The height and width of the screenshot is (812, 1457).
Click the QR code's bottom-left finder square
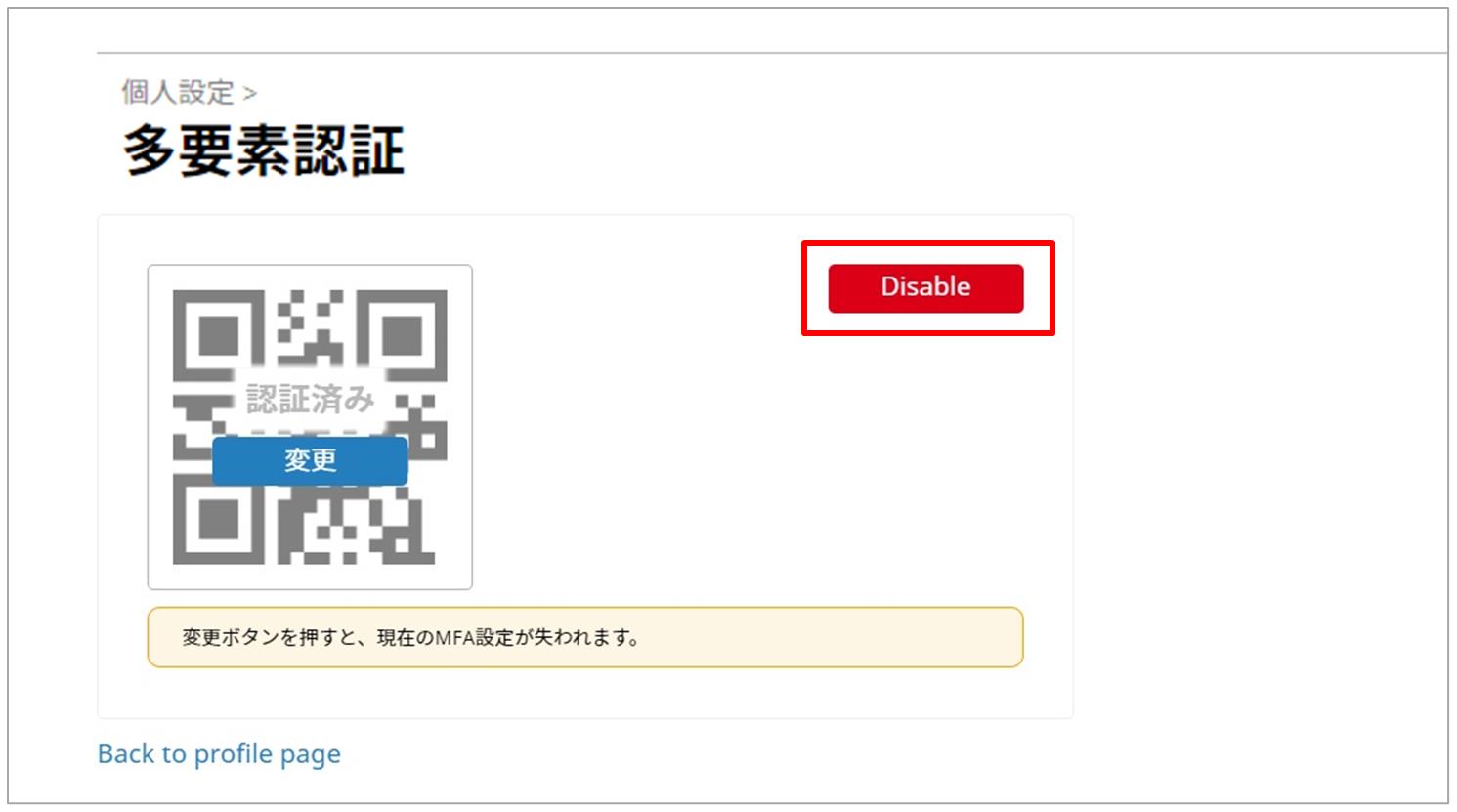click(218, 519)
